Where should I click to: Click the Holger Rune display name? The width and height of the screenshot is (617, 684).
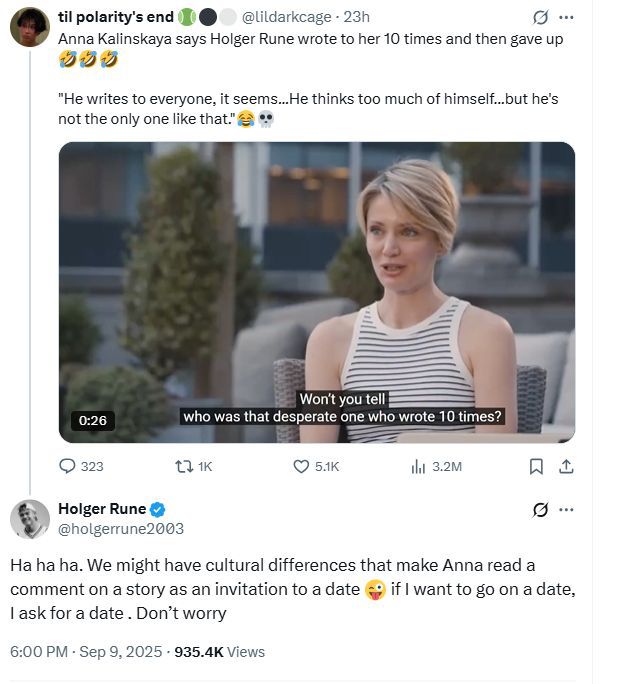point(103,509)
